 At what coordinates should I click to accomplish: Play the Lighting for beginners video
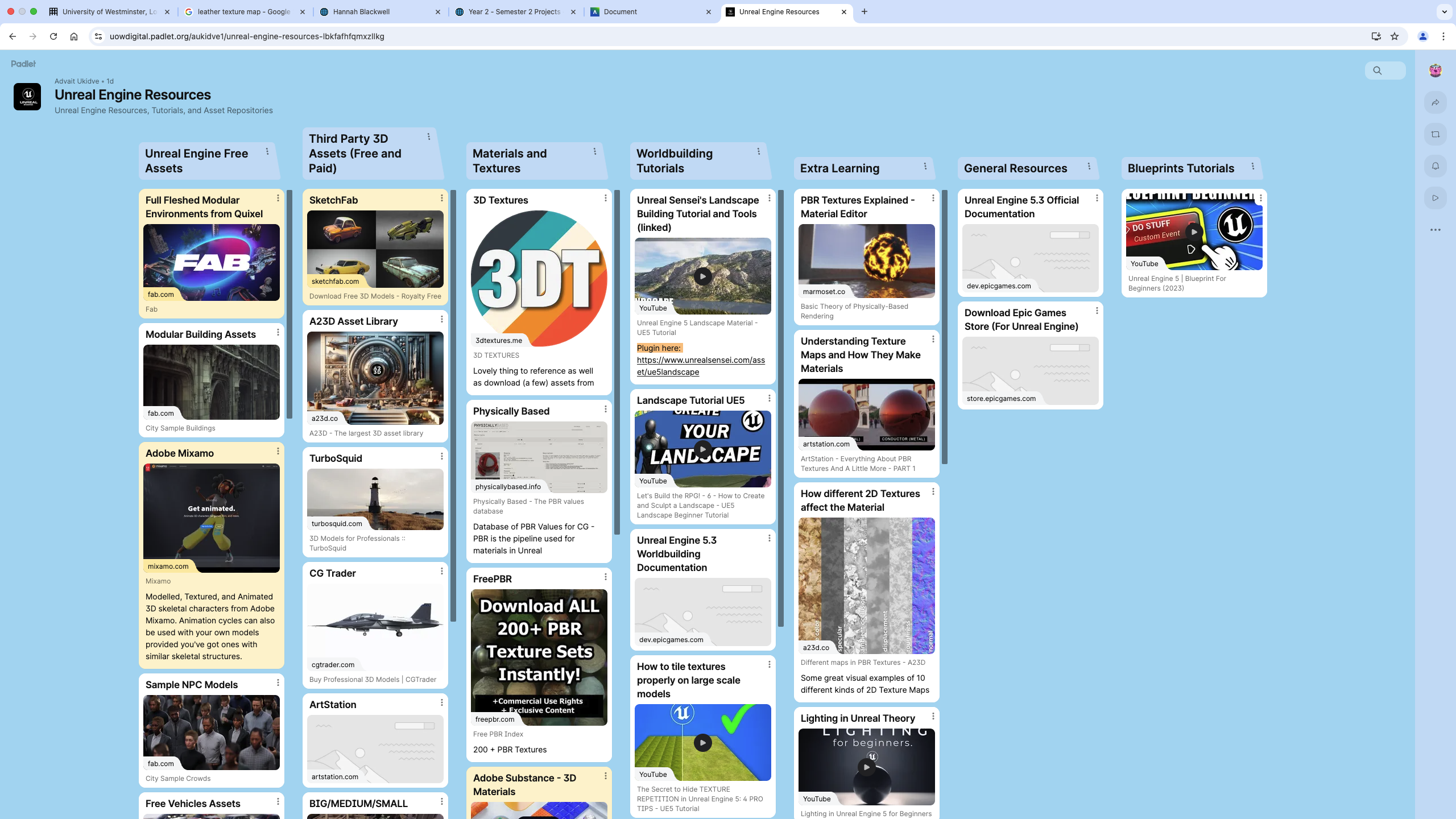point(867,767)
